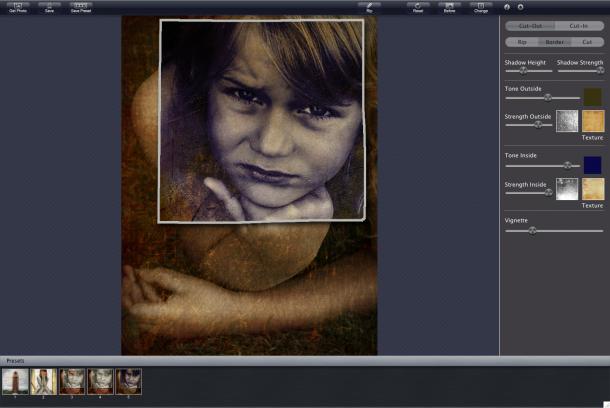Pick the orange Texture thumbnail for outside

(593, 121)
